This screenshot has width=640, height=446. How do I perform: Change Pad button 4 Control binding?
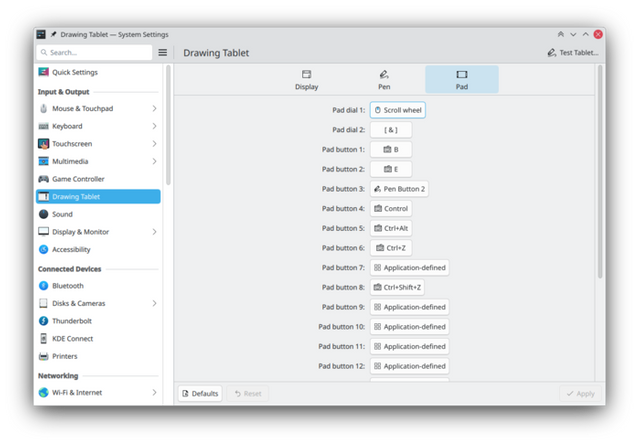(391, 209)
